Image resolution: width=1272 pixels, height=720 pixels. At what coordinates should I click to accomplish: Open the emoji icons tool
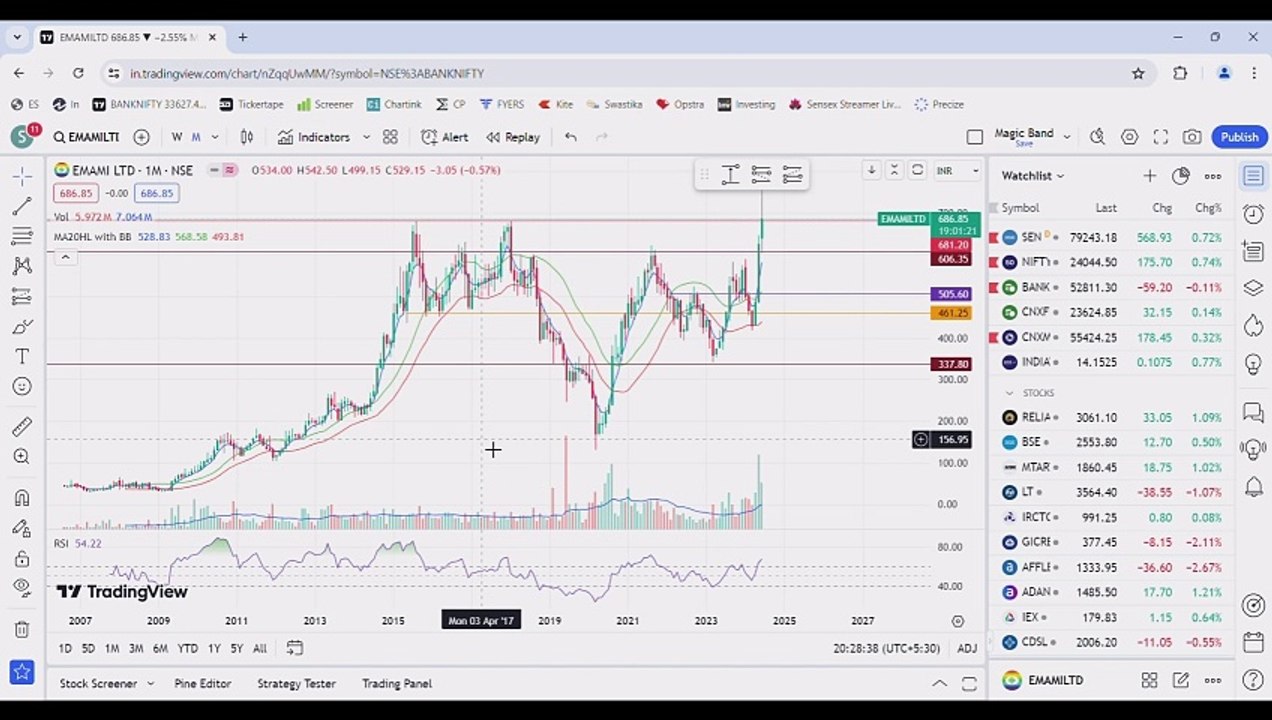point(21,387)
